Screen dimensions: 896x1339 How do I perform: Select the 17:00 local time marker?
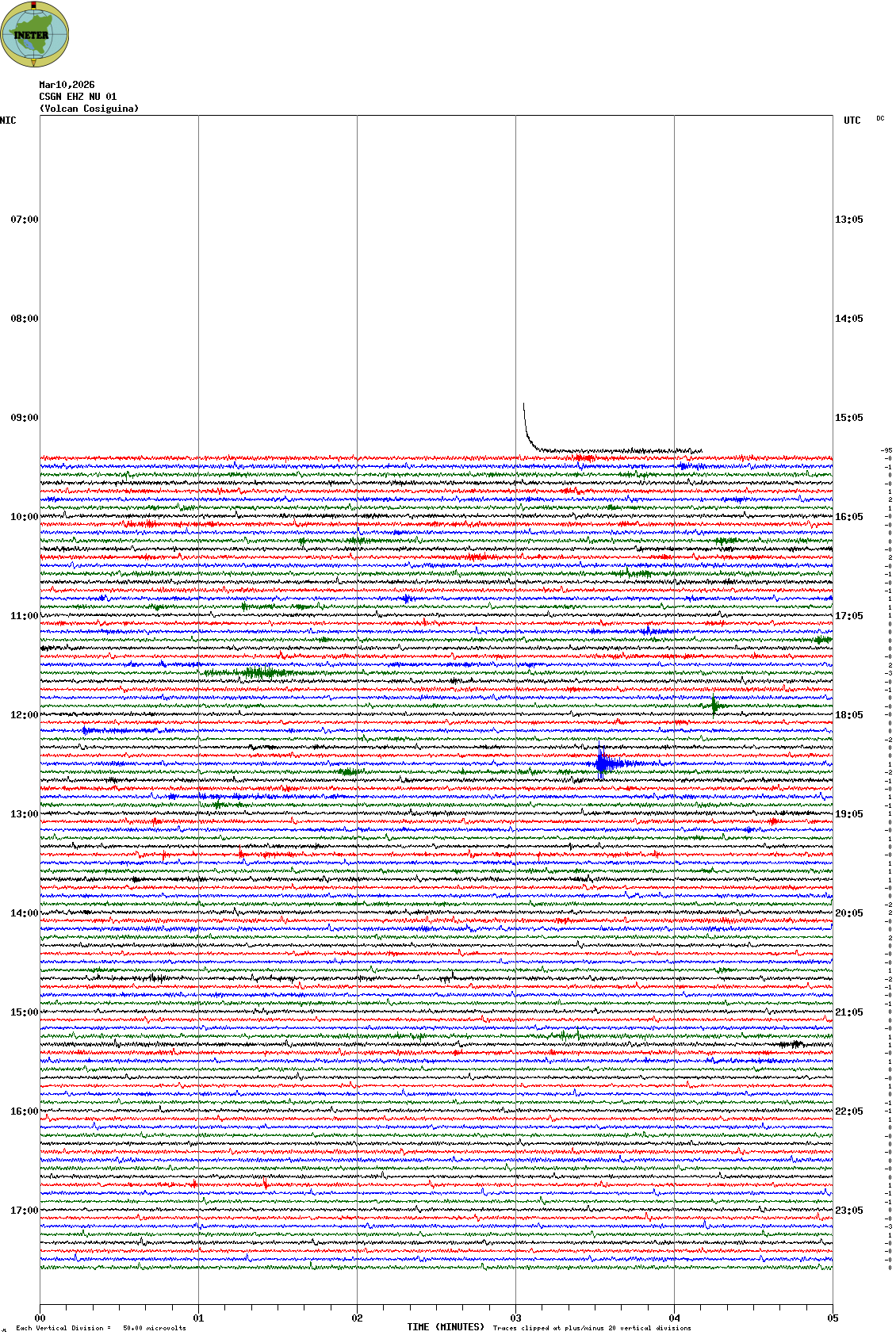(24, 1211)
